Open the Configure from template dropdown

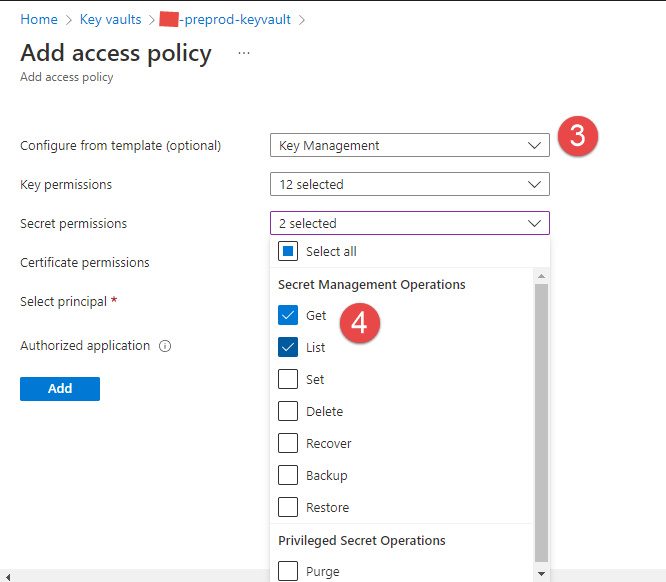point(409,146)
